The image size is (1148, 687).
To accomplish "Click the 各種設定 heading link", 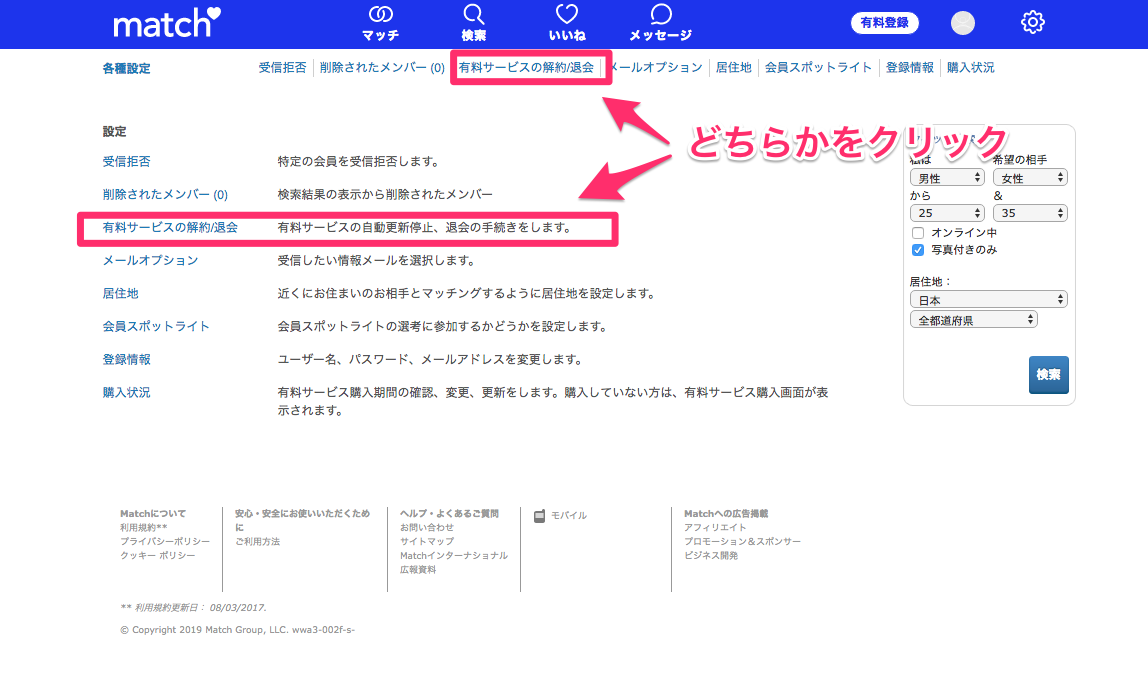I will tap(126, 69).
